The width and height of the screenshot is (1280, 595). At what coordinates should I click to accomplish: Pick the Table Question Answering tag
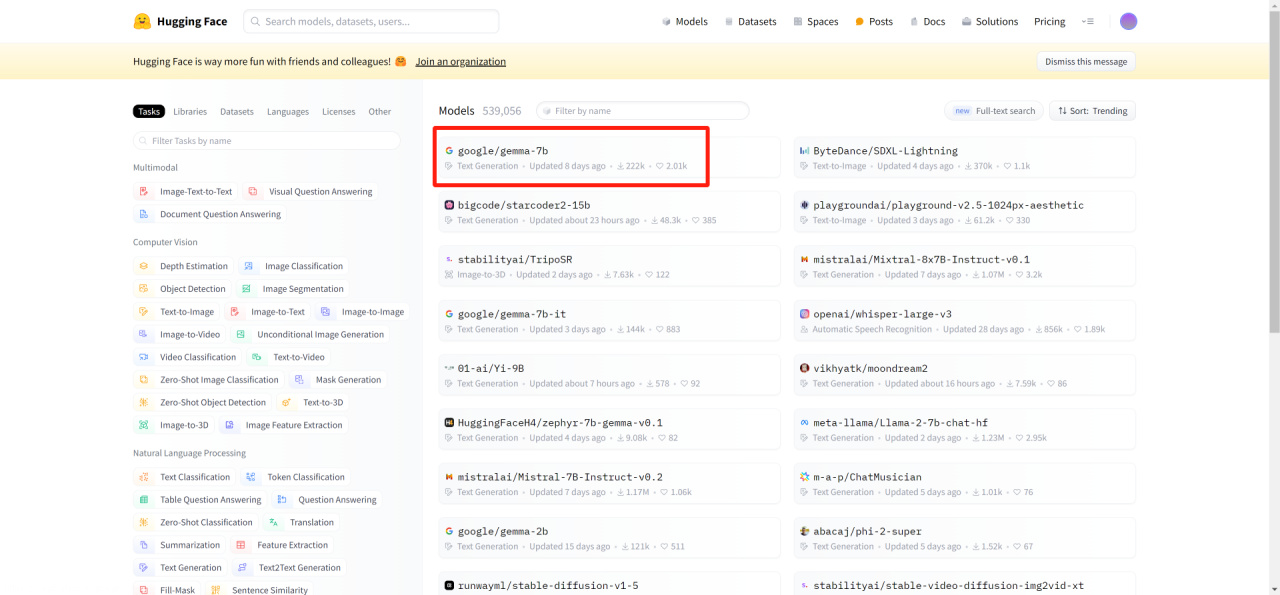tap(200, 500)
